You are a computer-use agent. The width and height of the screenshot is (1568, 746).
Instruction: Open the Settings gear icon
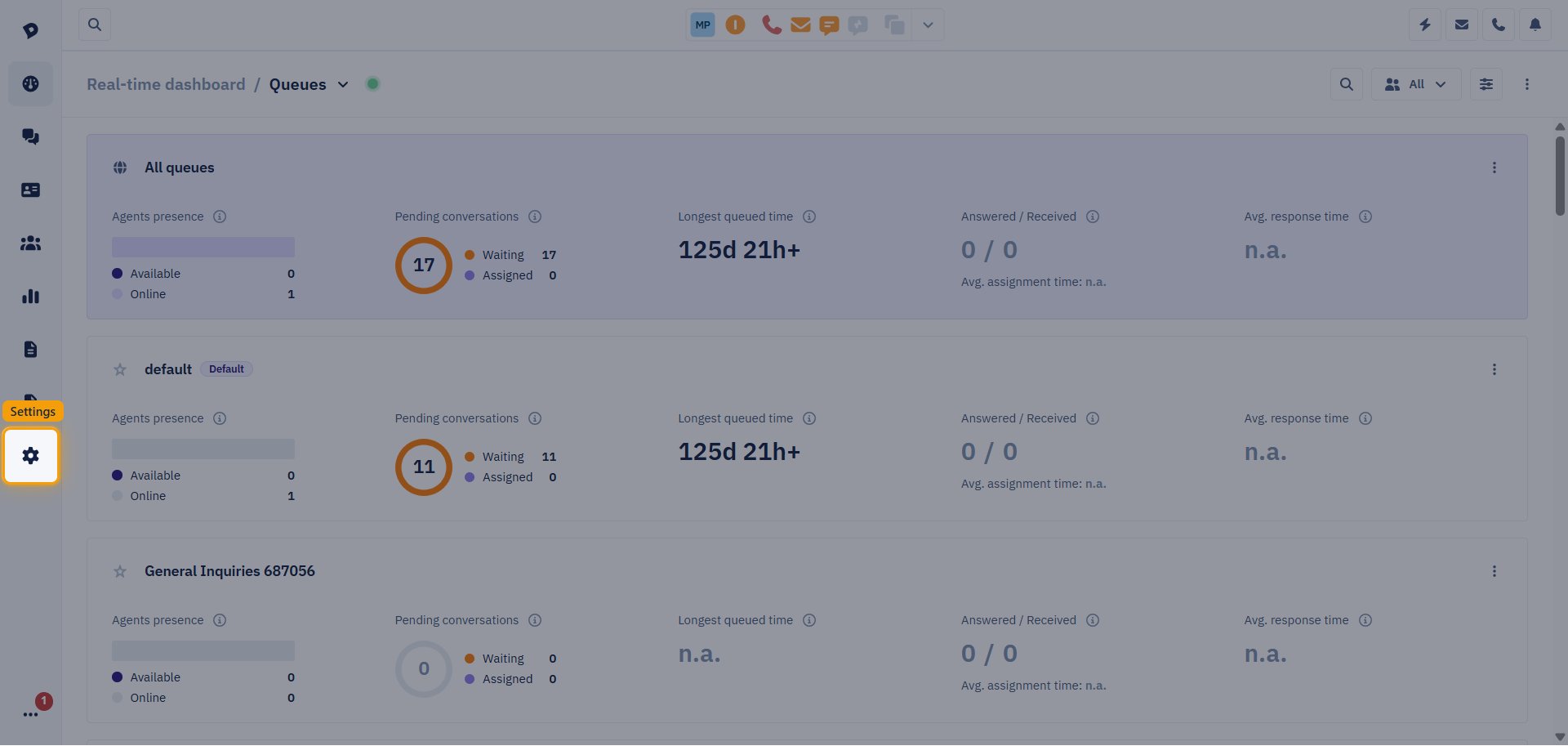31,456
